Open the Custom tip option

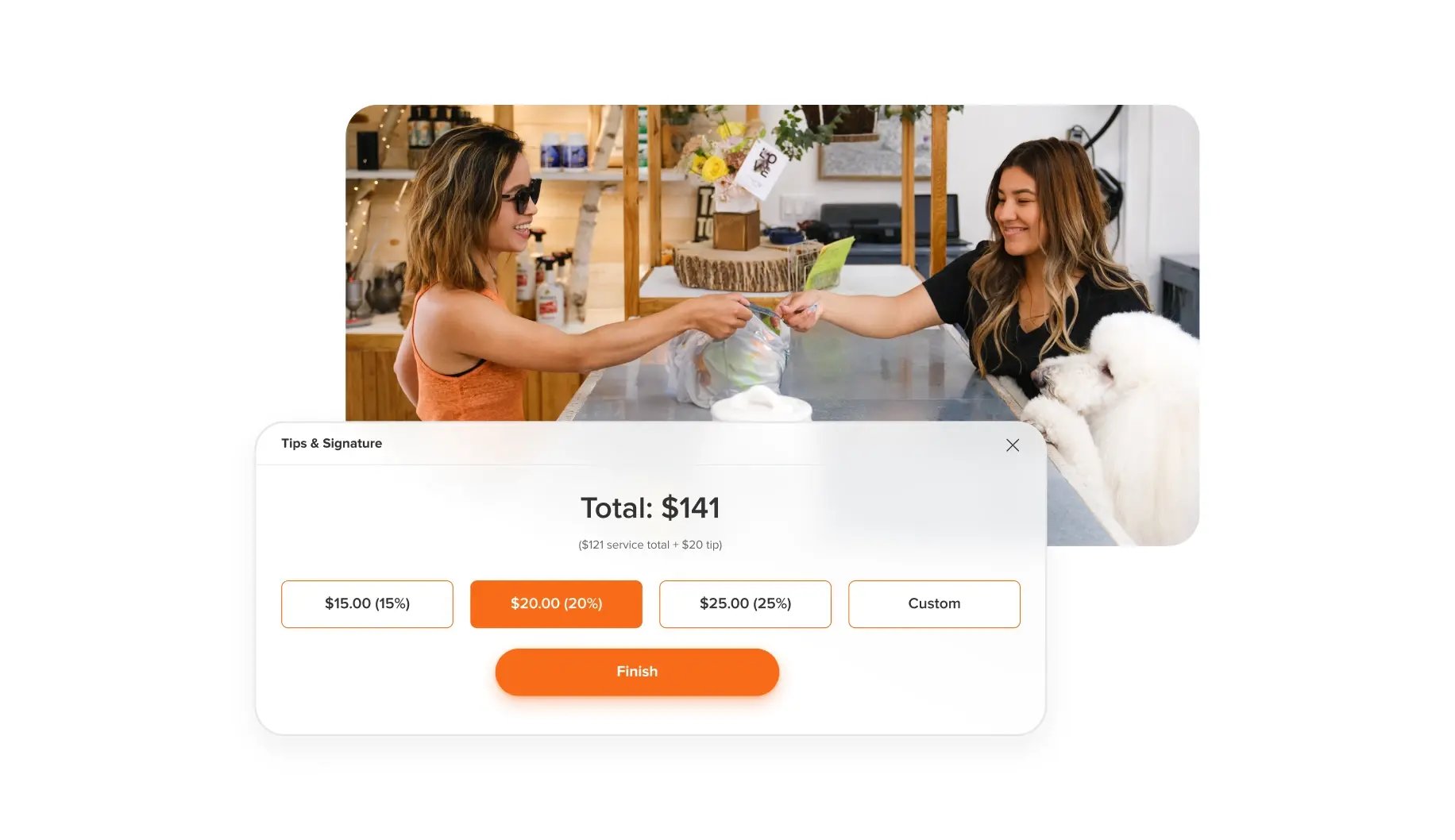[x=934, y=604]
